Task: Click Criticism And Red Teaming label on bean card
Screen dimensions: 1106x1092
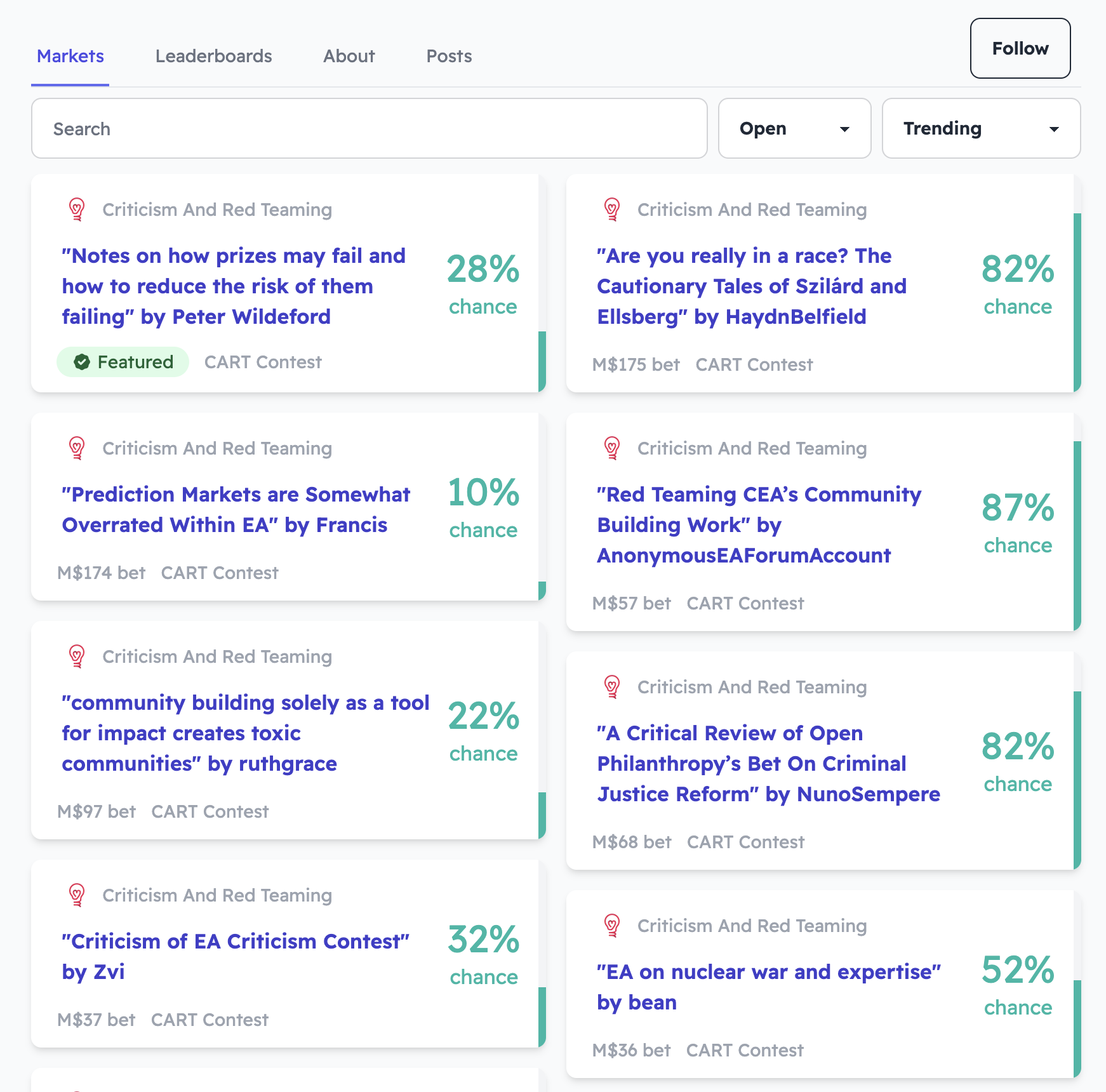Action: coord(752,926)
